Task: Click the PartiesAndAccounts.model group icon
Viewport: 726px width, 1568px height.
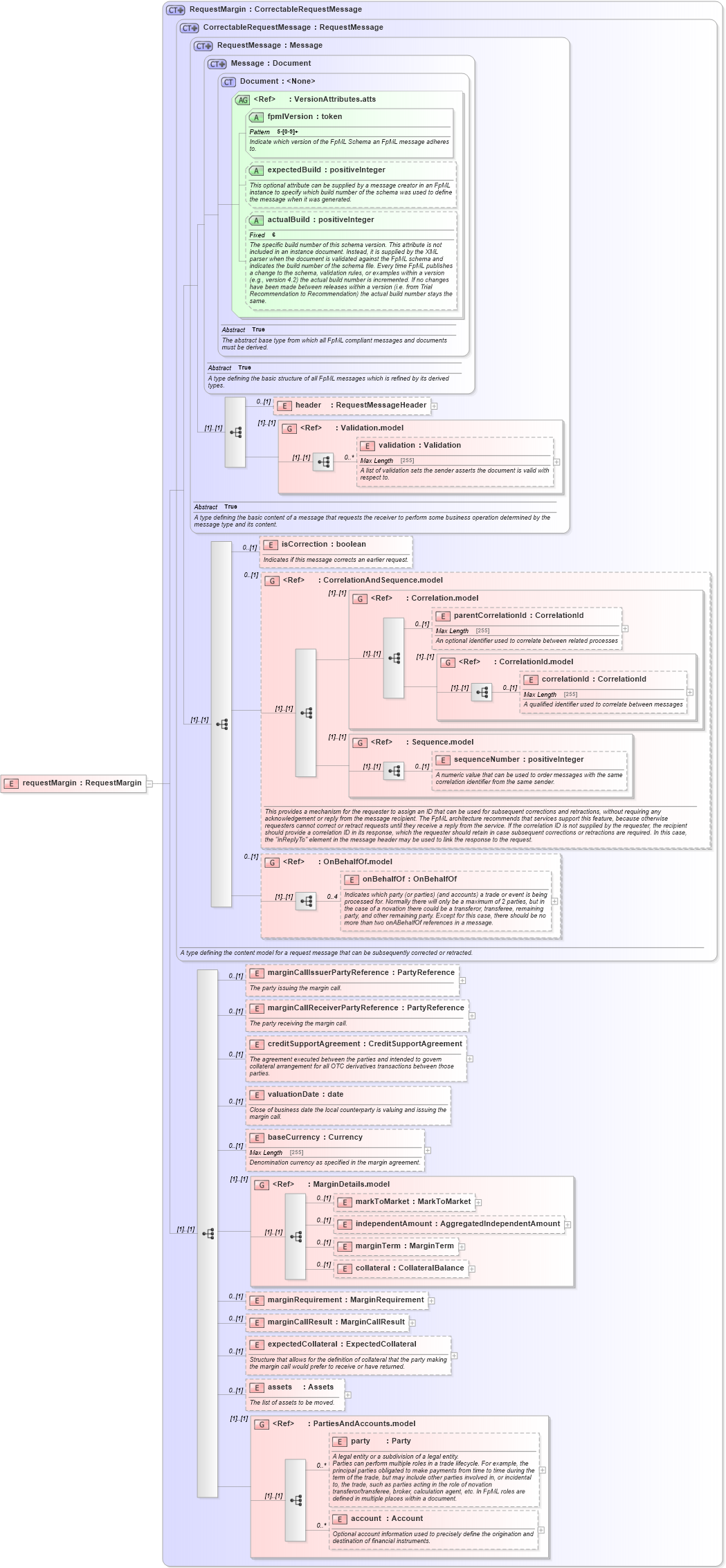Action: (x=262, y=1424)
